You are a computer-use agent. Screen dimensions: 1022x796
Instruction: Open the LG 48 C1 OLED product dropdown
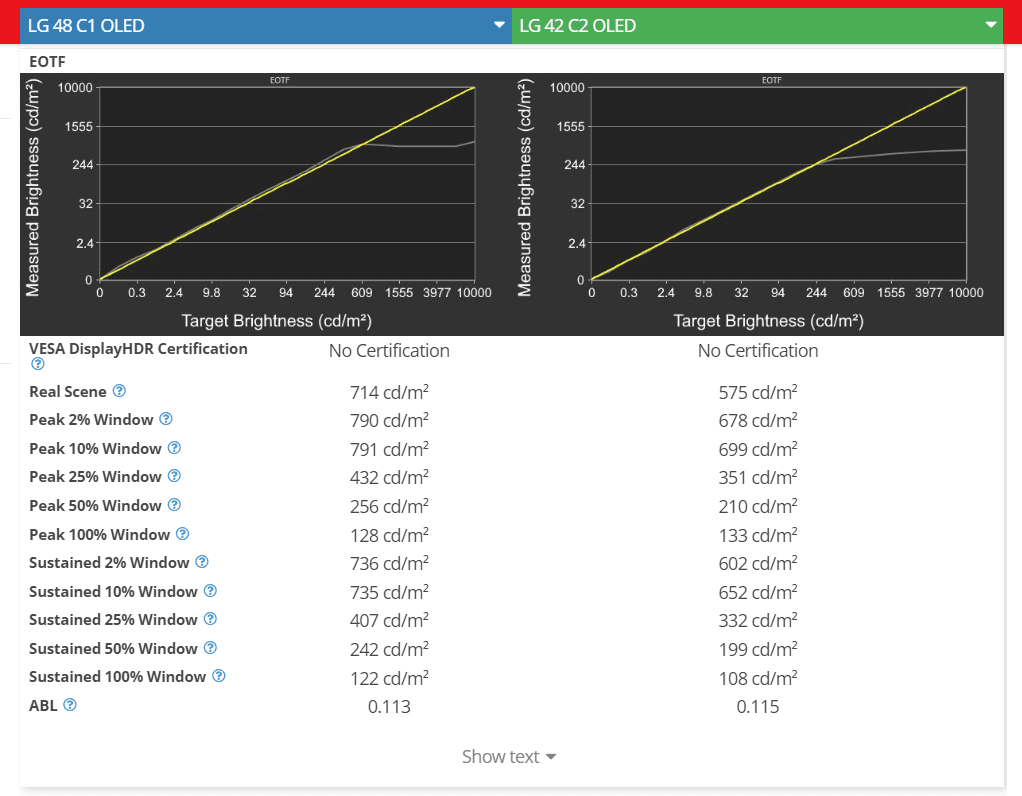point(266,26)
